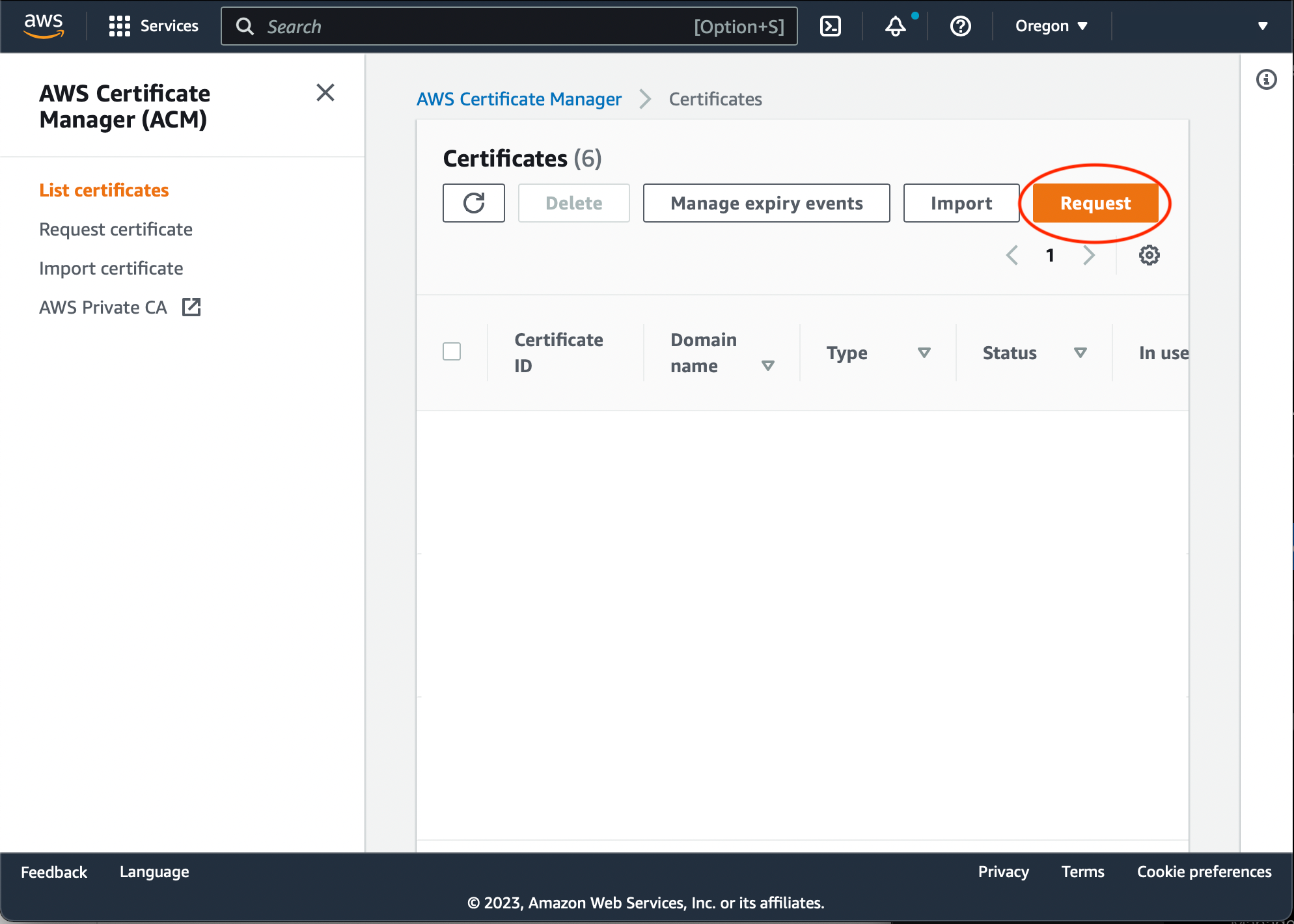Open table preferences gear icon
This screenshot has width=1294, height=924.
[1149, 255]
